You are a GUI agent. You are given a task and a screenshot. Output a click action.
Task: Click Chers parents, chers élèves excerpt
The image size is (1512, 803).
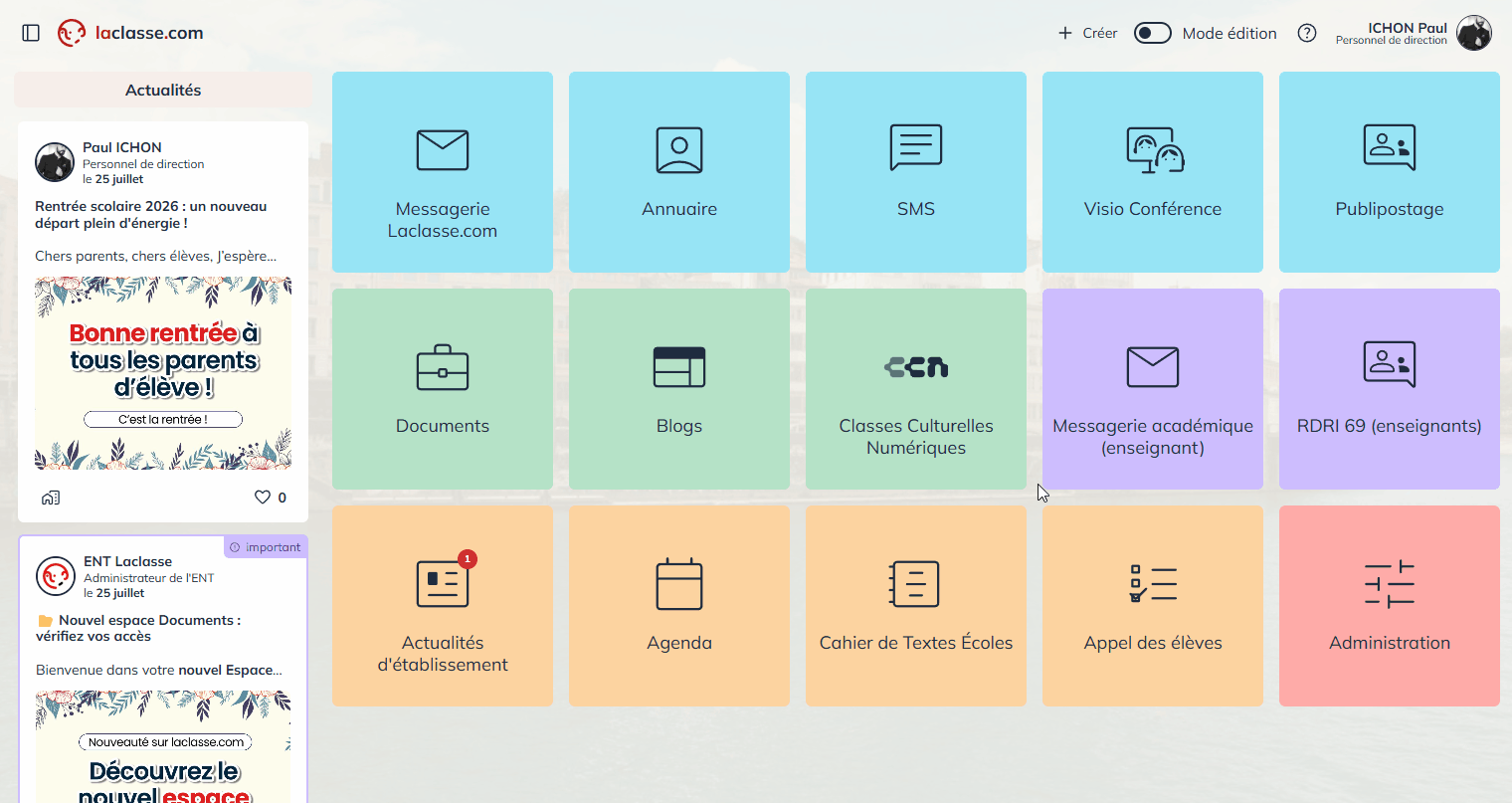point(156,256)
